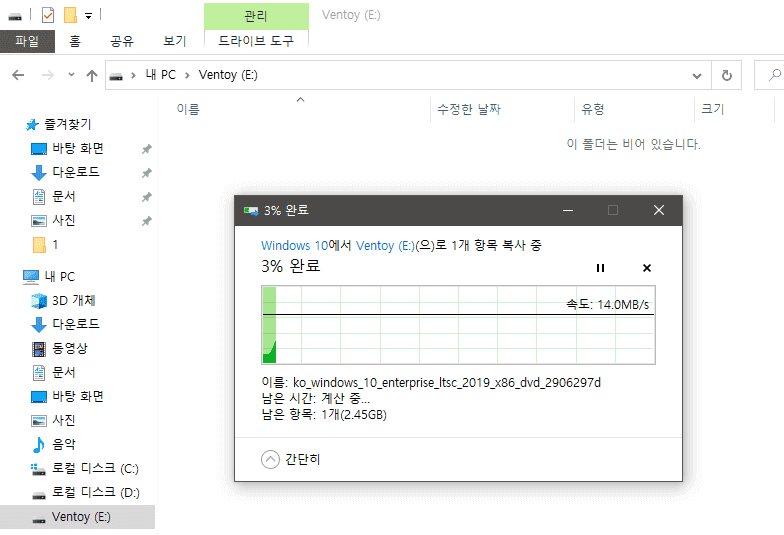Open 로컬 디스크 (C:)

[95, 468]
